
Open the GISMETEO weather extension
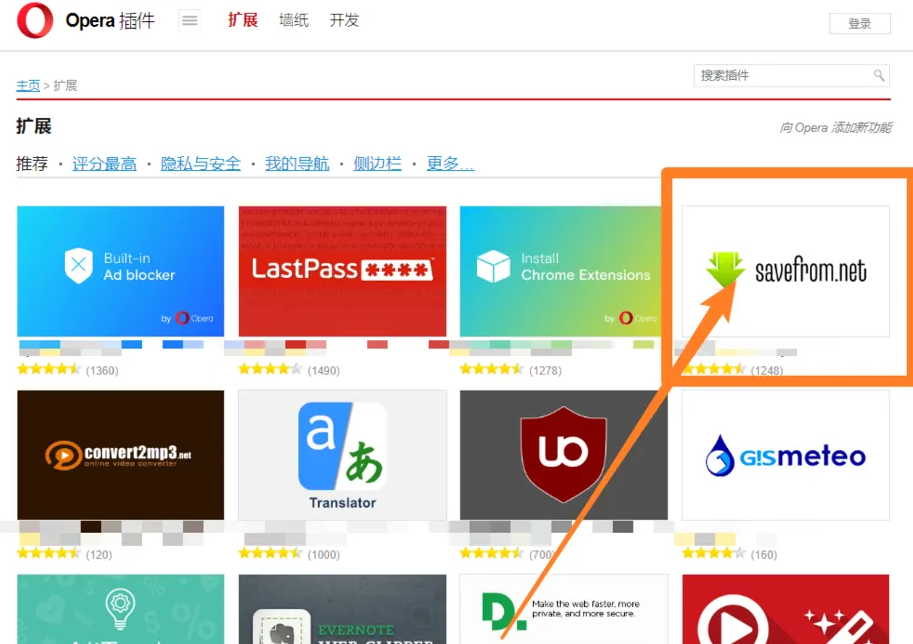click(785, 455)
